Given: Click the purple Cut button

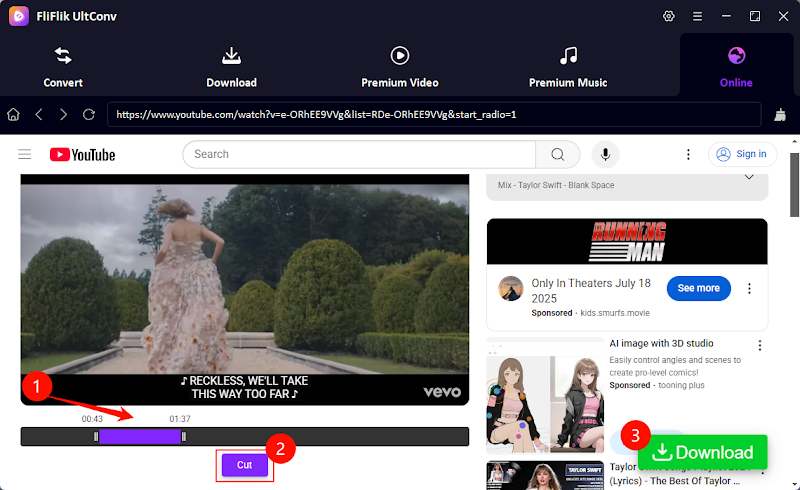Looking at the screenshot, I should tap(244, 465).
